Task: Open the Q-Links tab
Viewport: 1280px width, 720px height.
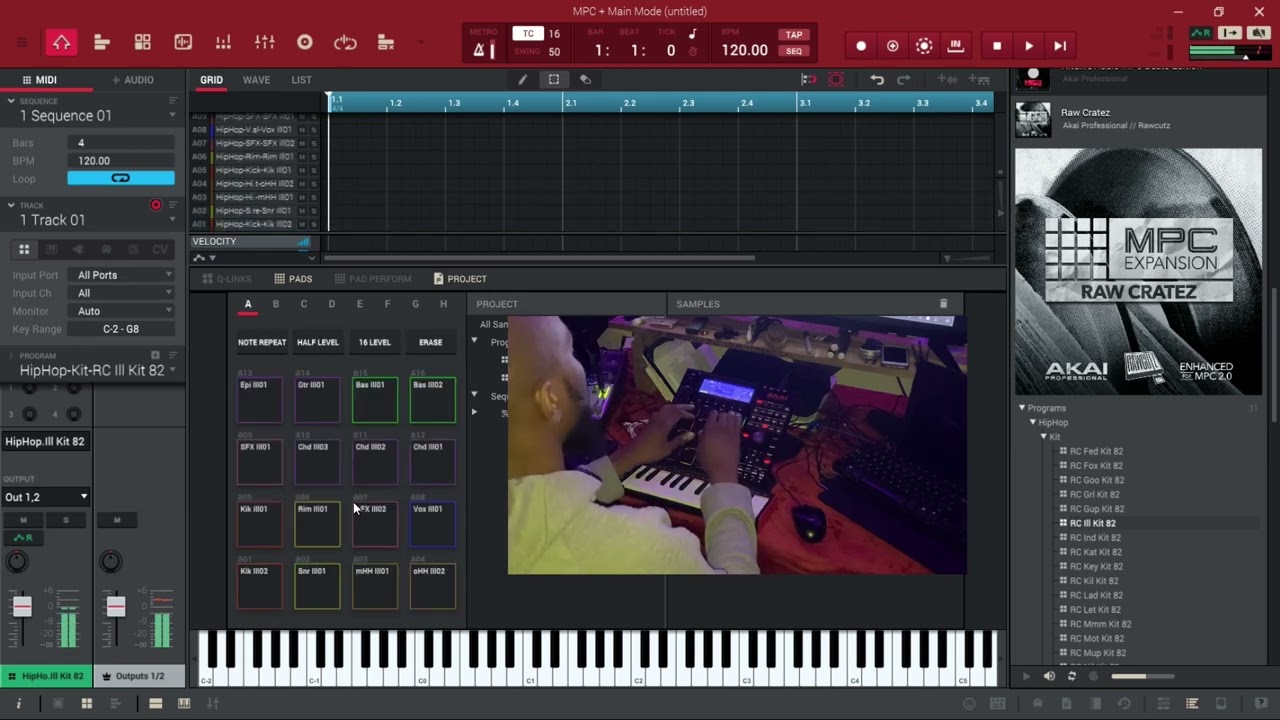Action: (227, 279)
